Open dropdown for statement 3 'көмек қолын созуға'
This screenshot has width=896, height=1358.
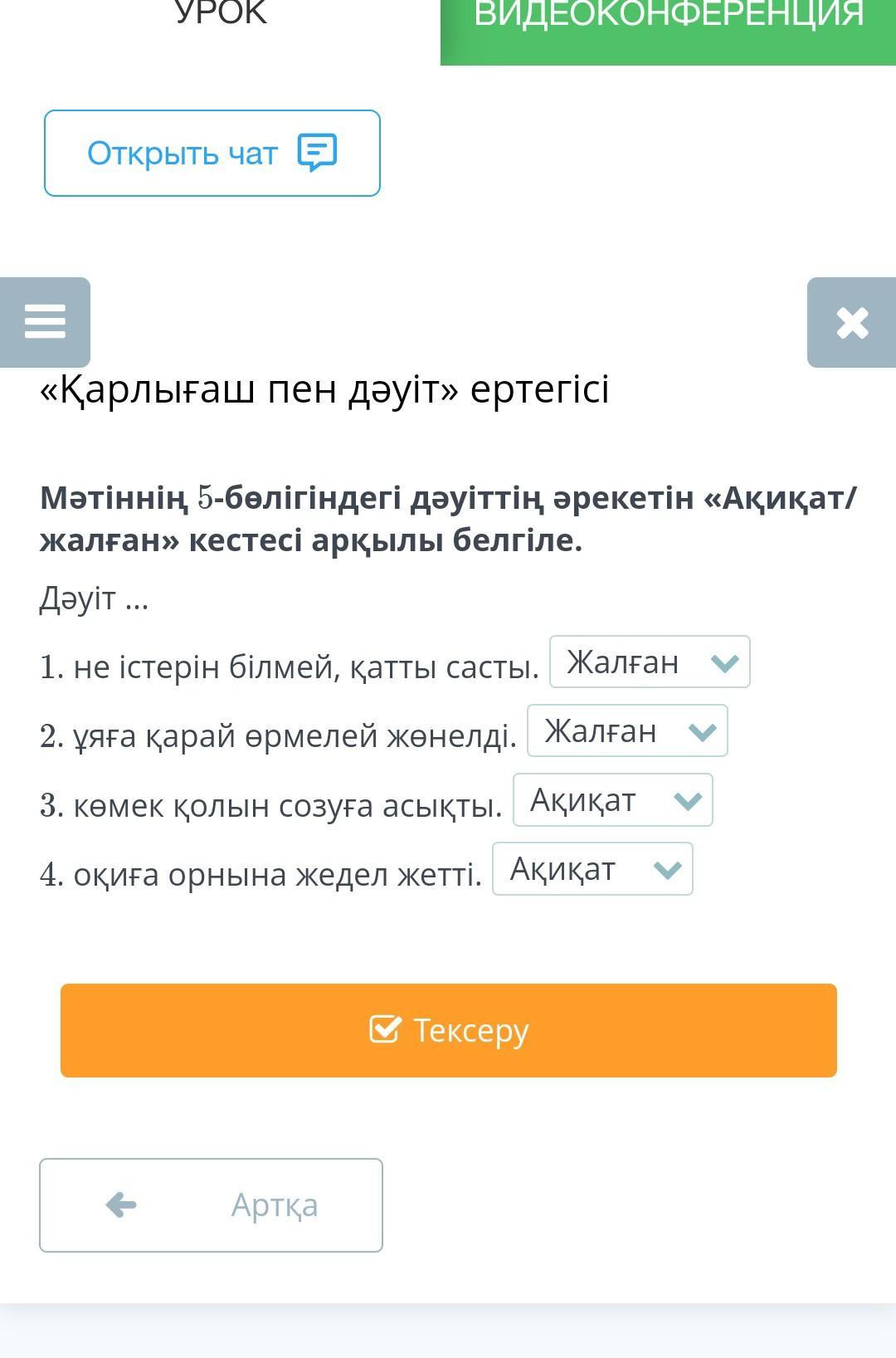click(x=613, y=799)
